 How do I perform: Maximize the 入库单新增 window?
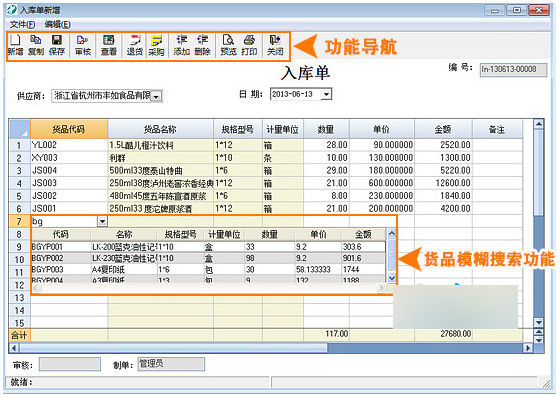click(516, 10)
